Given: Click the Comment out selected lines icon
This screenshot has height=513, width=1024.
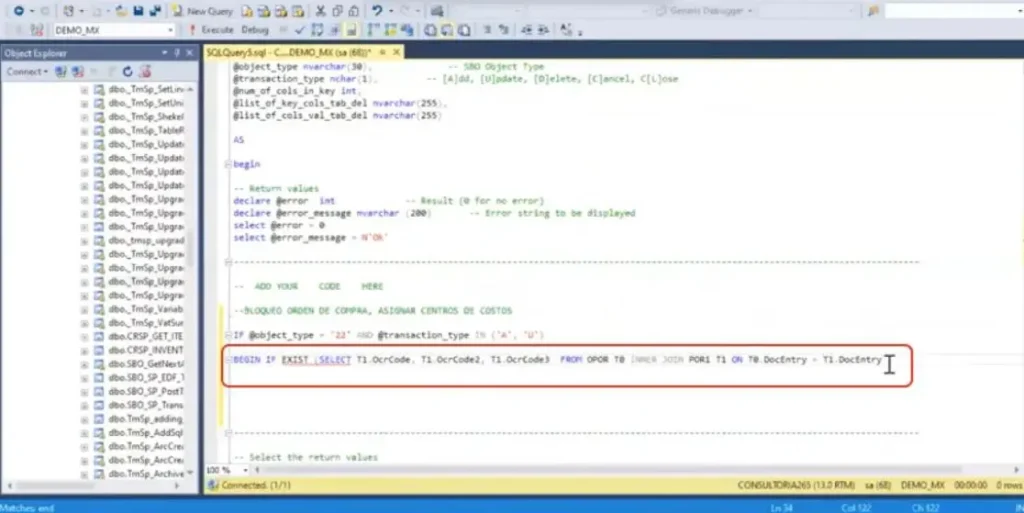Looking at the screenshot, I should coord(487,30).
